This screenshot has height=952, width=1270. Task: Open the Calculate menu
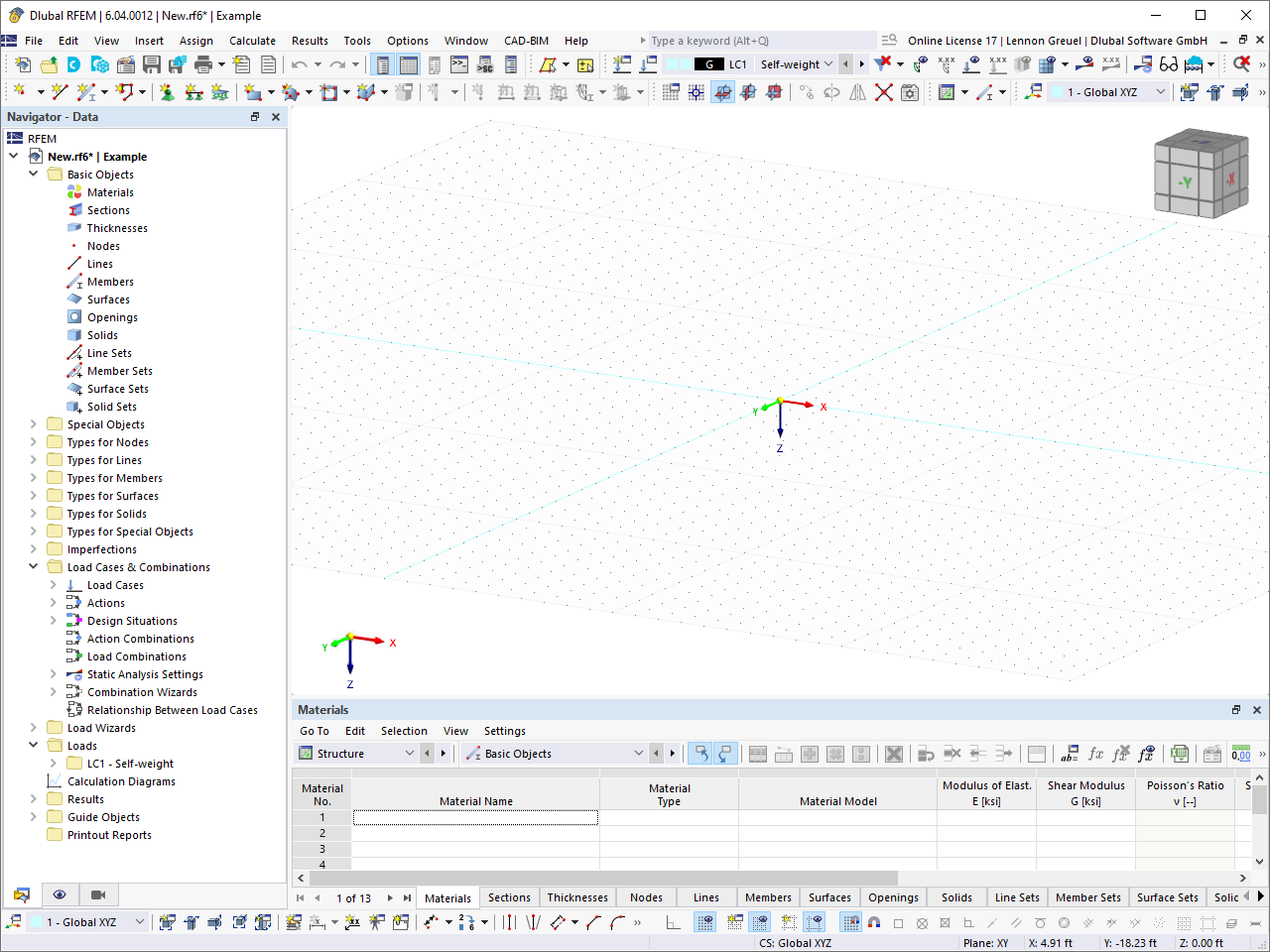252,41
